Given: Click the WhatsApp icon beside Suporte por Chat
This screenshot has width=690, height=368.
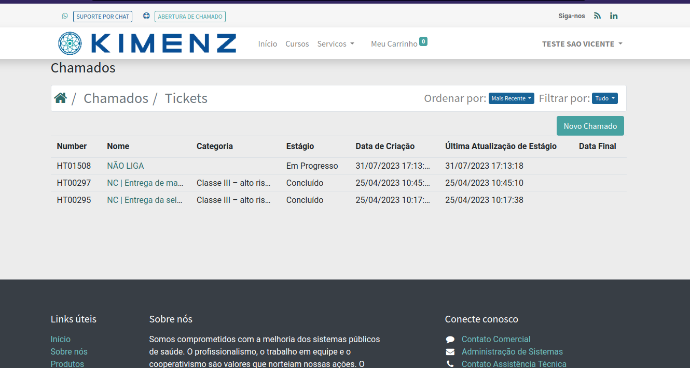Looking at the screenshot, I should point(65,16).
